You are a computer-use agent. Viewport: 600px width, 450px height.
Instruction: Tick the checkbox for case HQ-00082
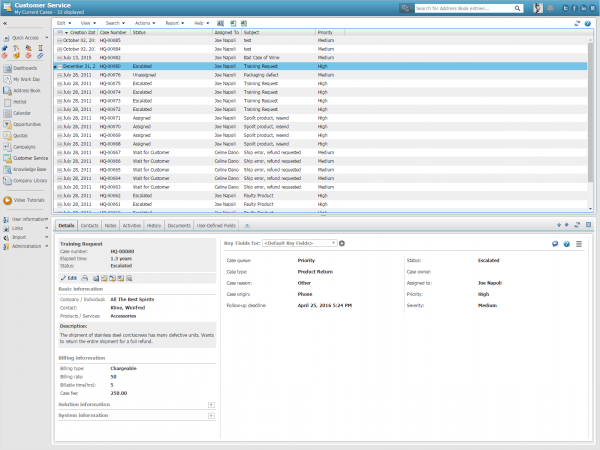point(60,58)
